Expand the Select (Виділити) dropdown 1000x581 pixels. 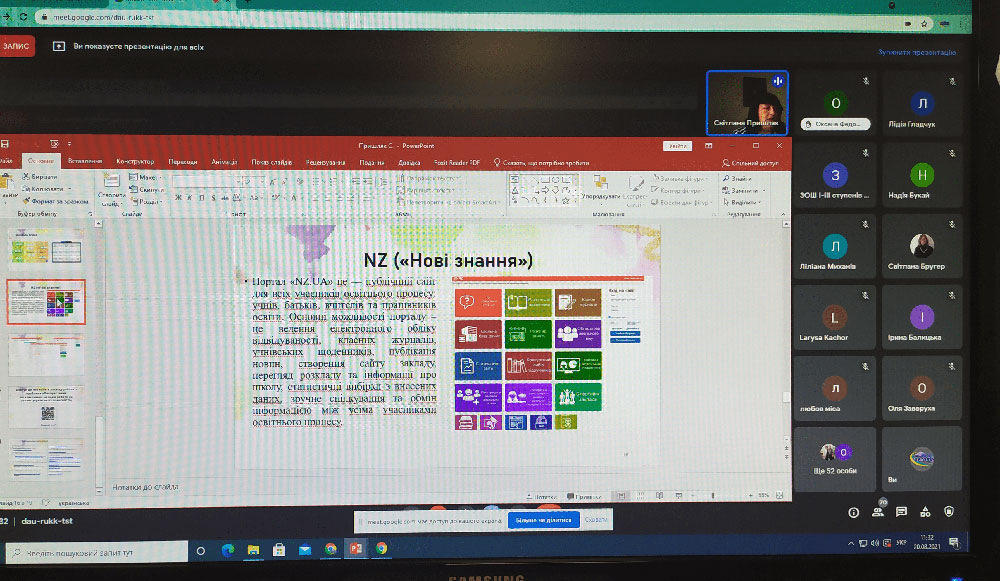click(742, 202)
